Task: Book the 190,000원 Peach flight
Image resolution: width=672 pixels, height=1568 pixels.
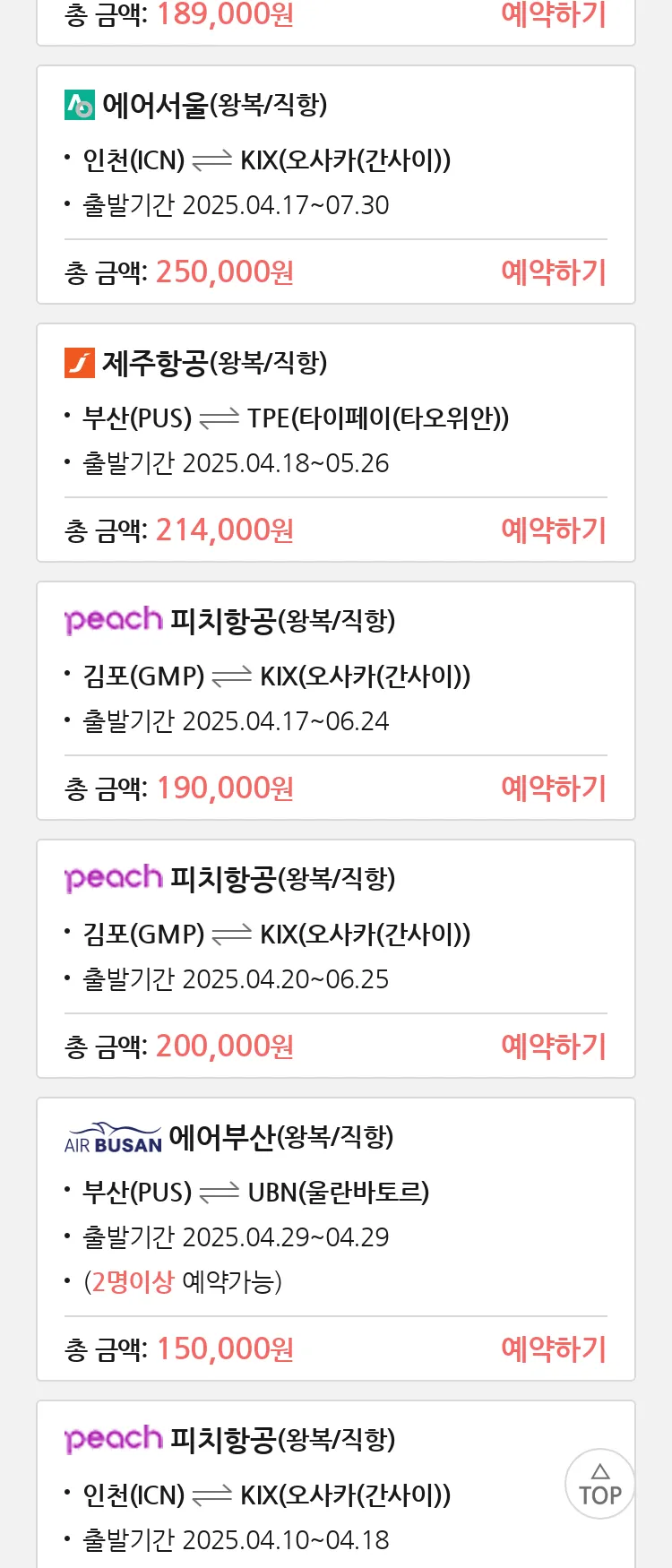Action: point(554,788)
